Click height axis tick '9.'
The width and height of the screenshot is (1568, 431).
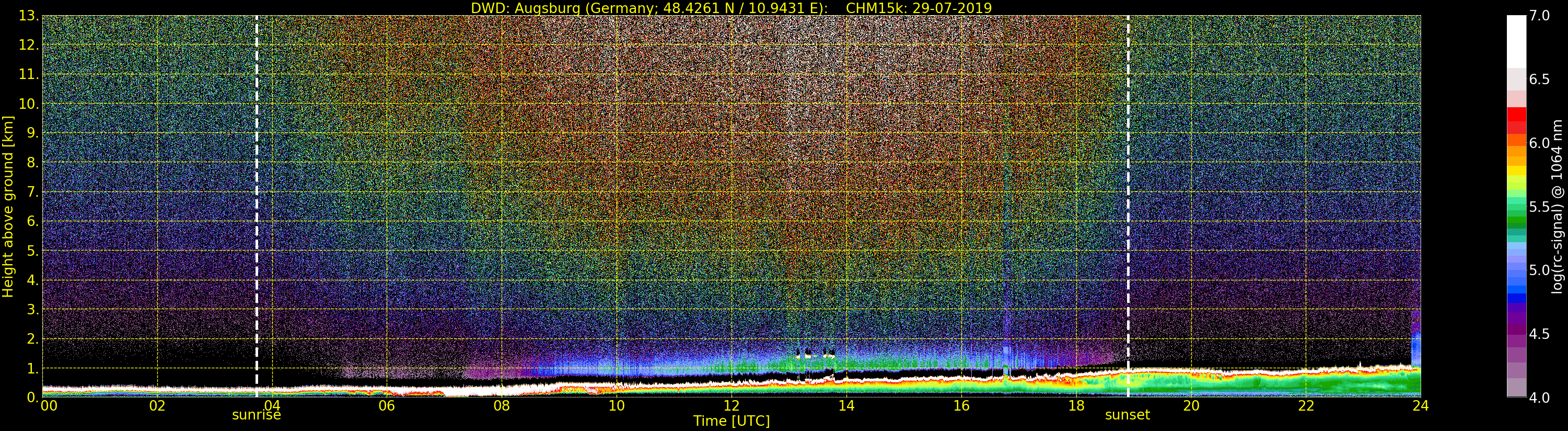click(33, 133)
